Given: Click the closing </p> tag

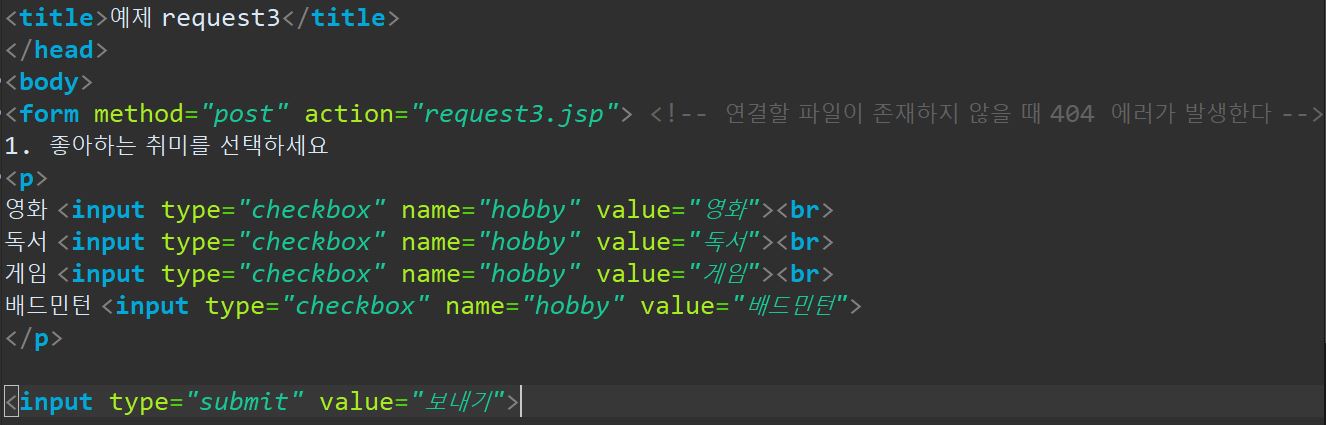Looking at the screenshot, I should [x=34, y=338].
